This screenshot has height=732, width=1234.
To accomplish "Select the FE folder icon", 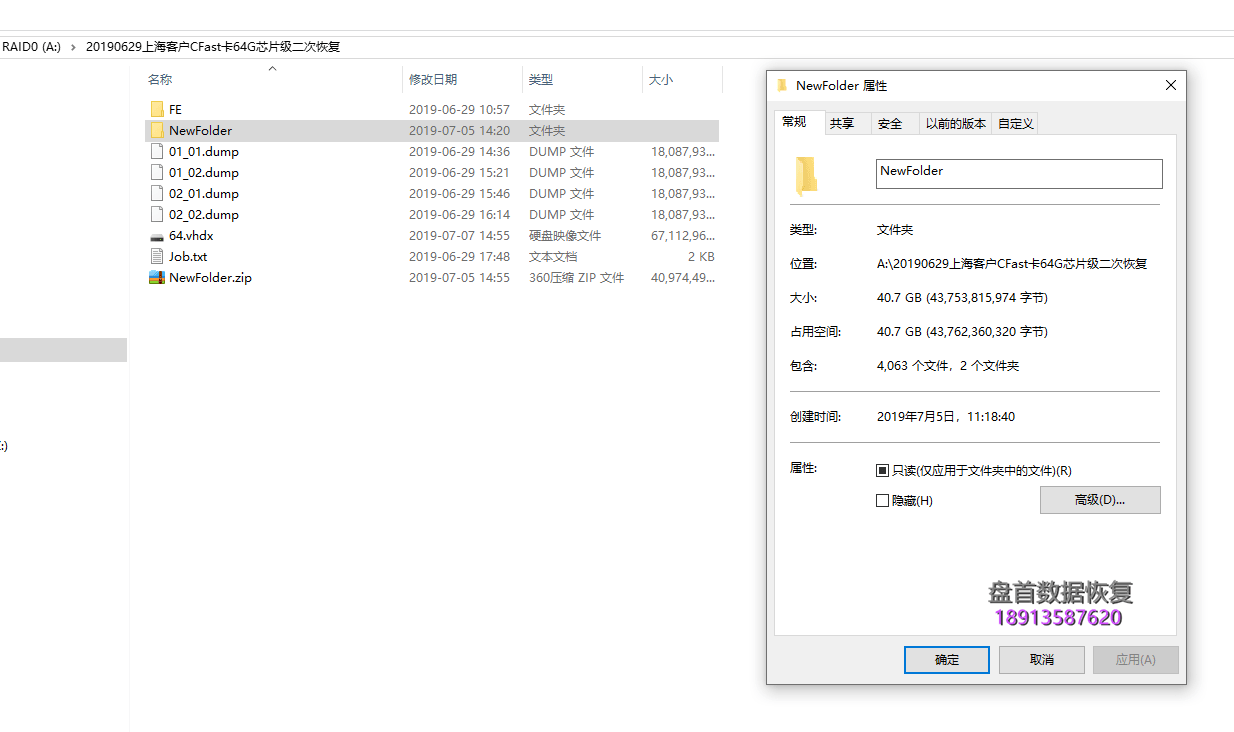I will [157, 109].
